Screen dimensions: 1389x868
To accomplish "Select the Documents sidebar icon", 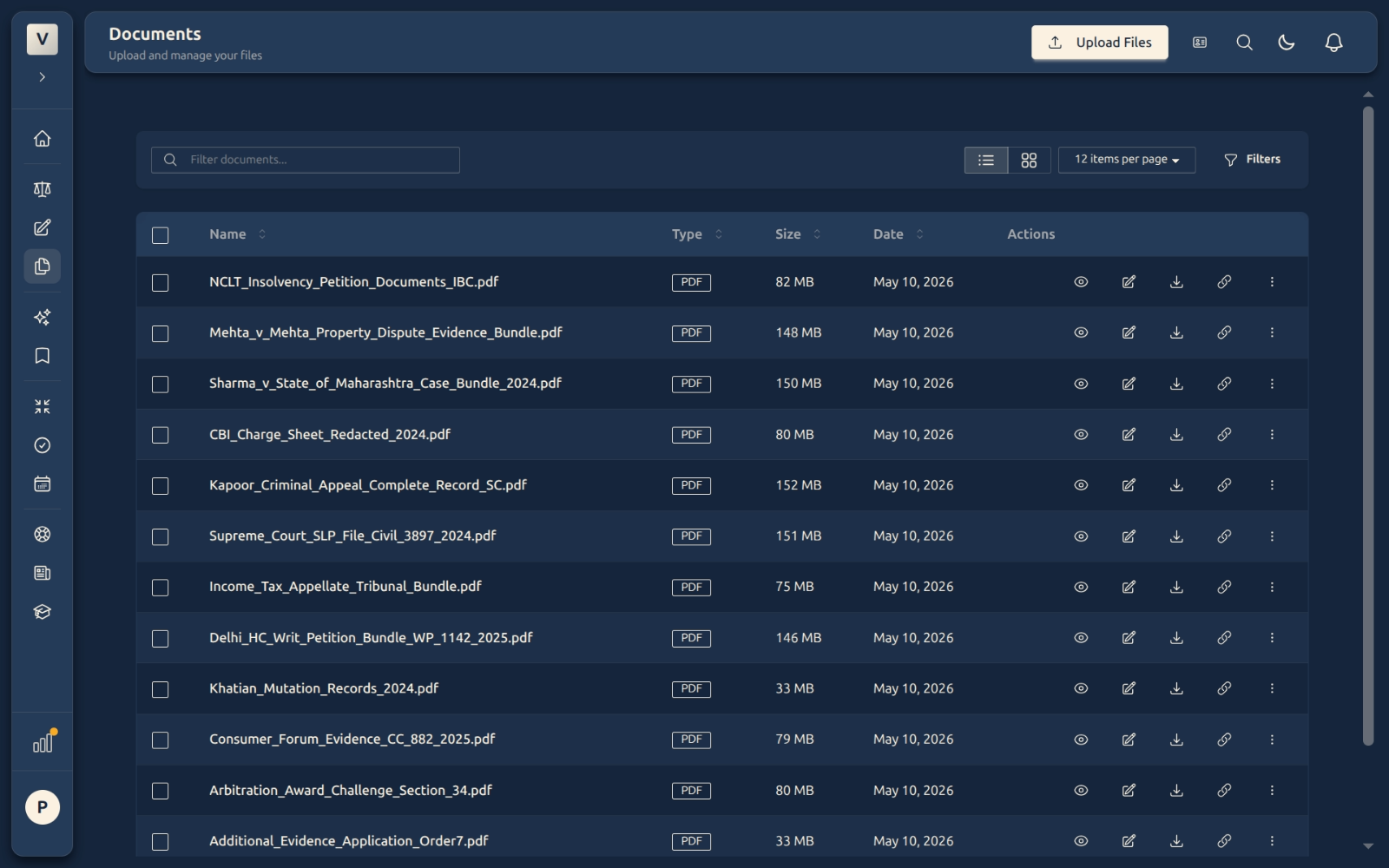I will (x=42, y=266).
